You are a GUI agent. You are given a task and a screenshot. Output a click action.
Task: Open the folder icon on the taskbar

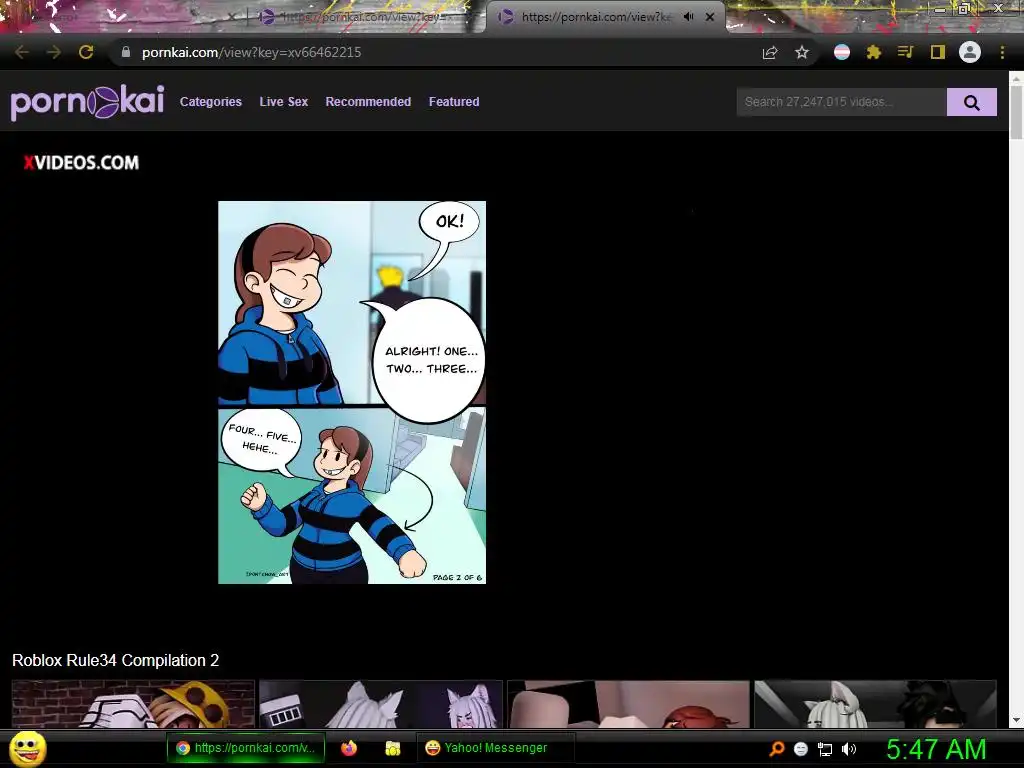[x=392, y=748]
